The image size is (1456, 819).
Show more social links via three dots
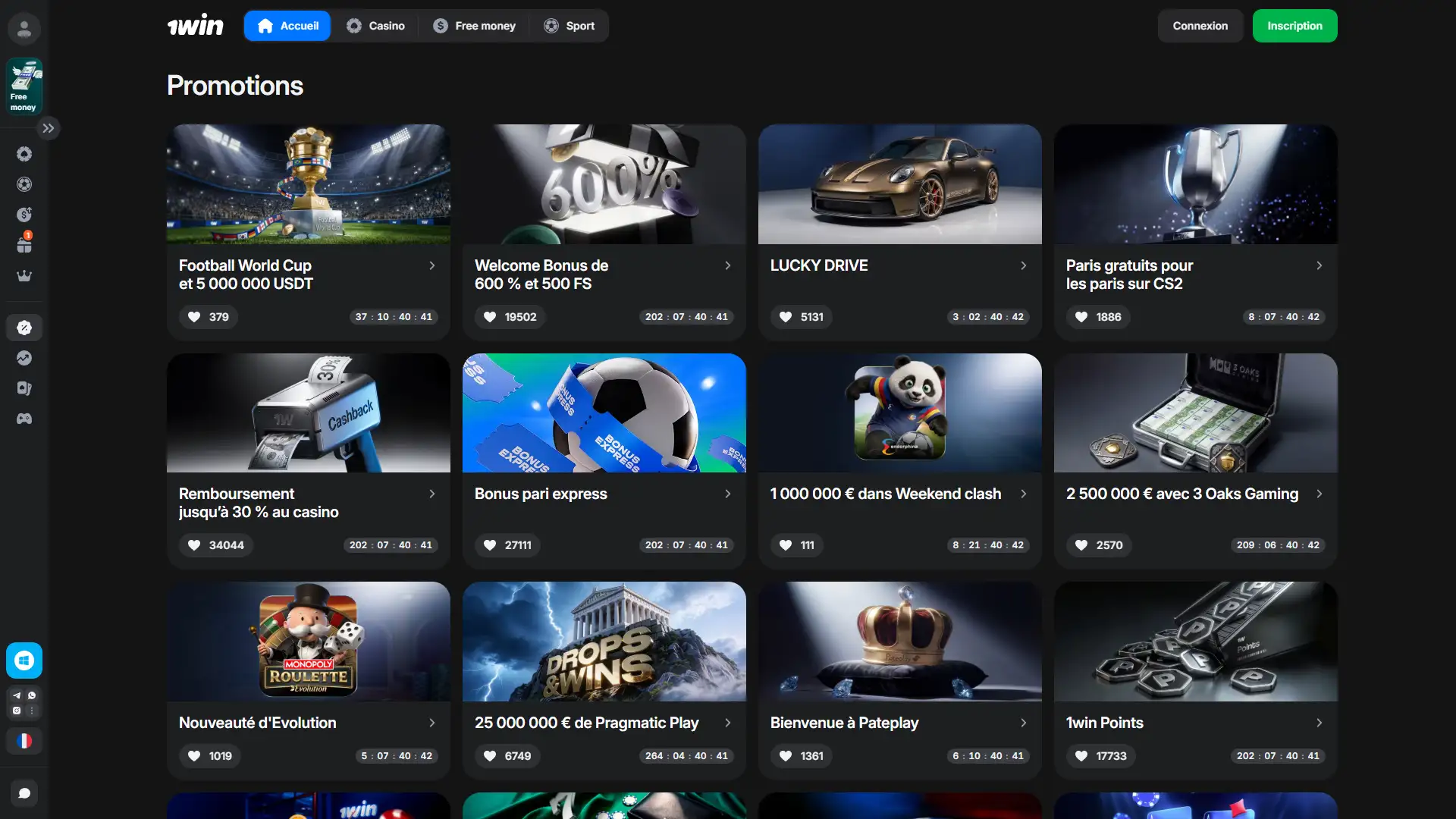(32, 711)
